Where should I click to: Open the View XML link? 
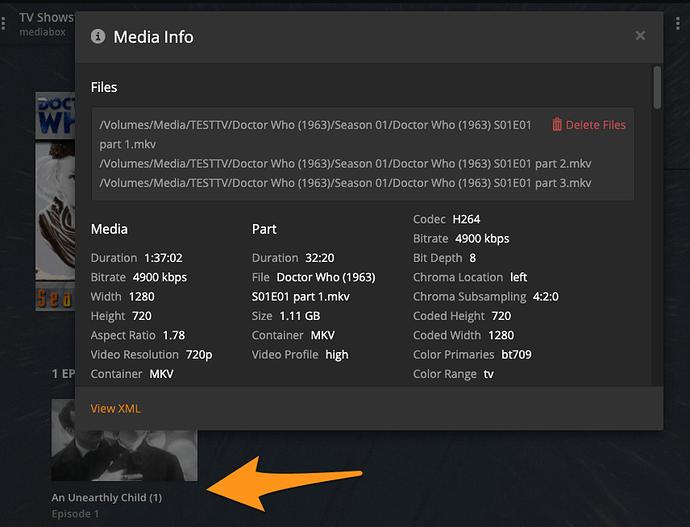[115, 408]
